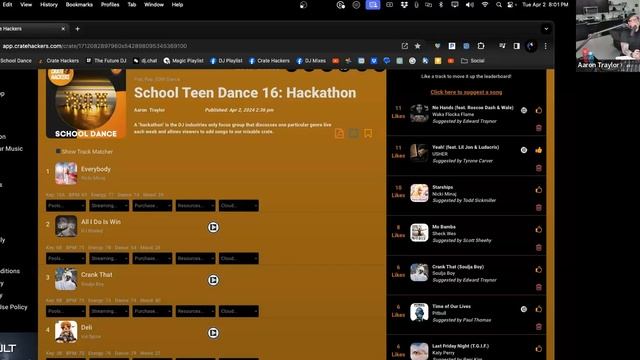640x360 pixels.
Task: Open the Pools dropdown for Crank That
Action: pos(66,311)
